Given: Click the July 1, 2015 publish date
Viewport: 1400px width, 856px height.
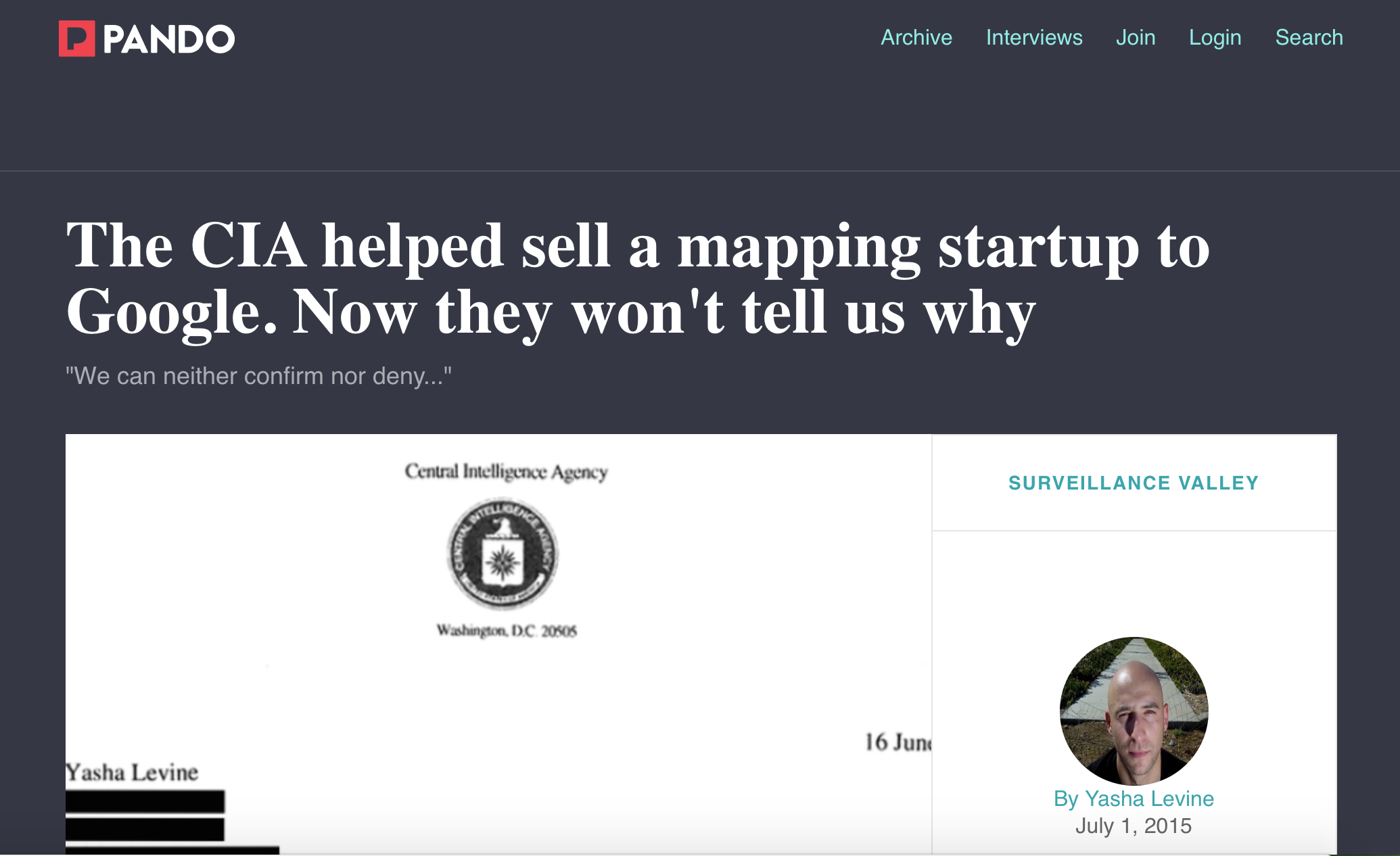Looking at the screenshot, I should coord(1134,826).
